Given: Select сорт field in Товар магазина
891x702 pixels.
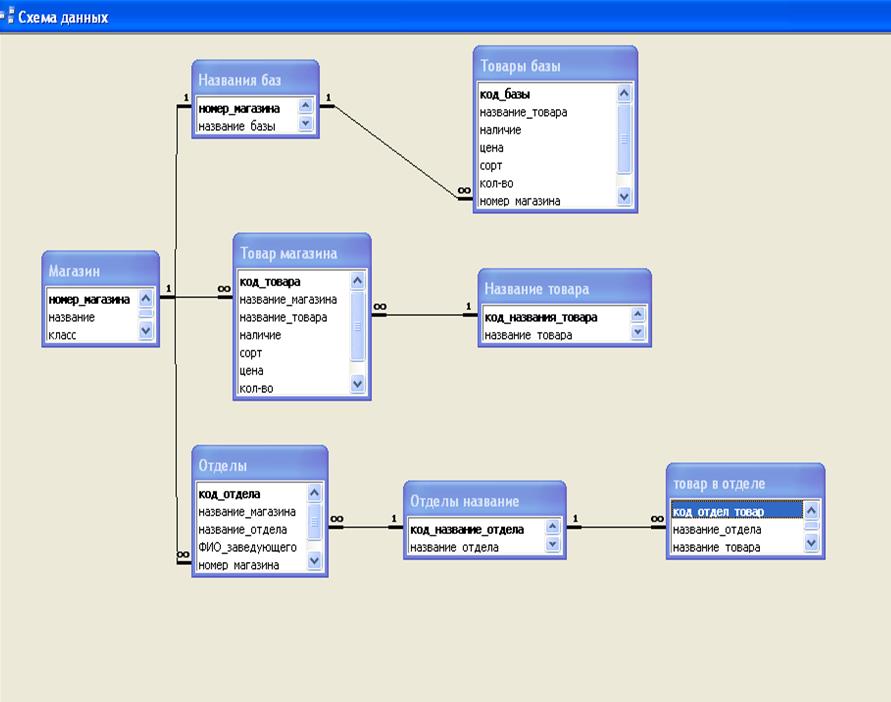Looking at the screenshot, I should (x=294, y=352).
